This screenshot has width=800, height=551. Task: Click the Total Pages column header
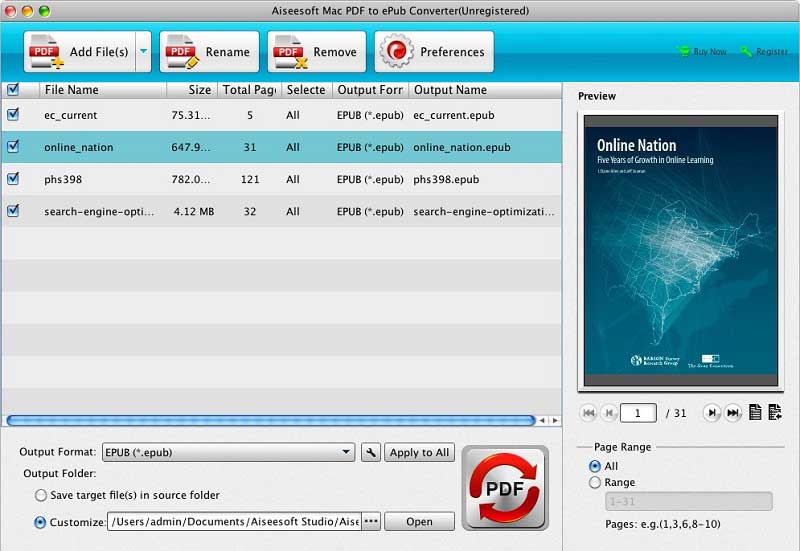249,90
